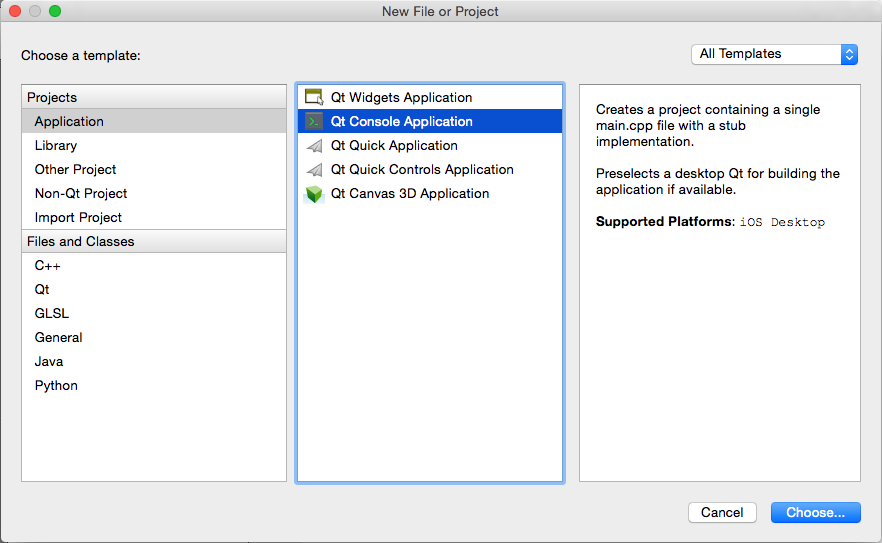
Task: Select the Qt Widgets Application template label
Action: [401, 97]
